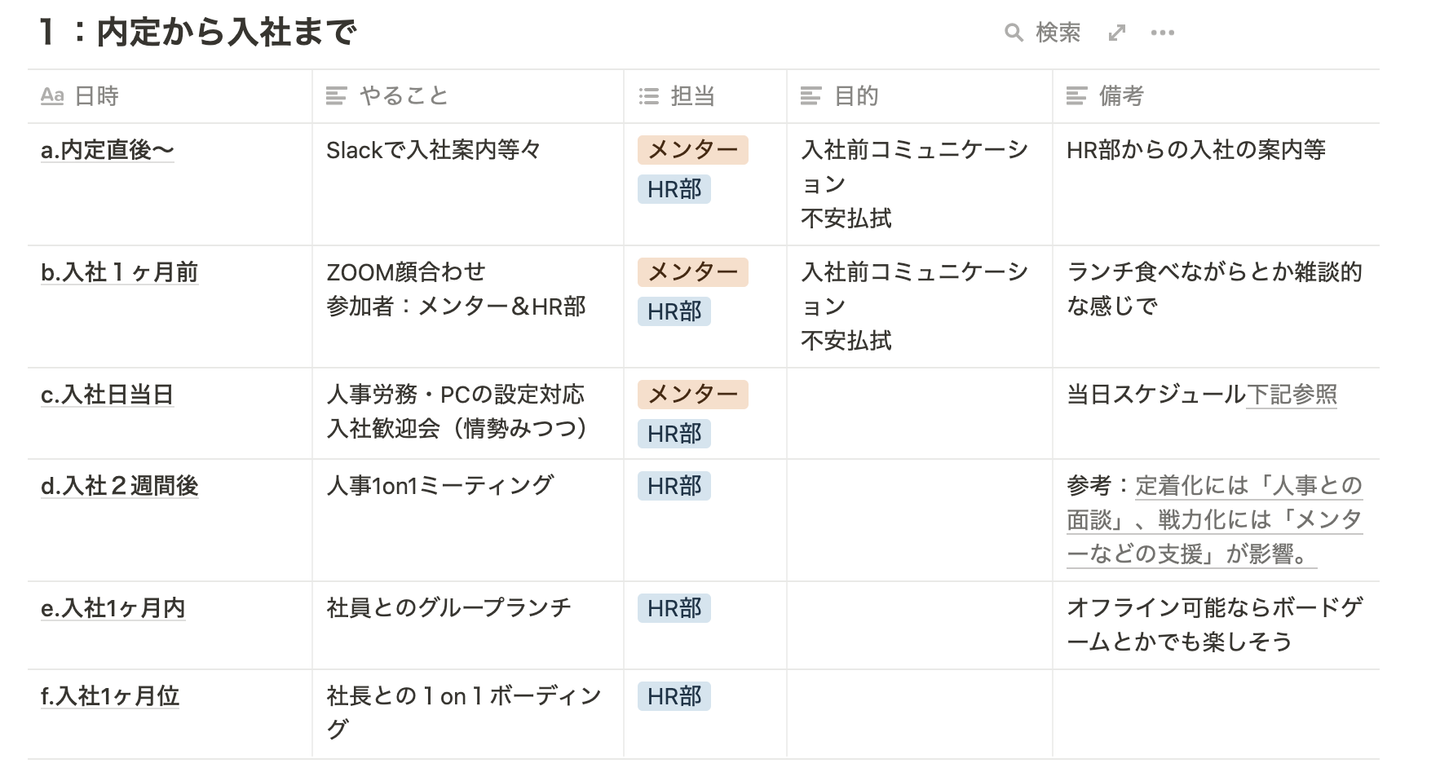Click the 目的 text property icon
The width and height of the screenshot is (1440, 781).
click(x=811, y=96)
